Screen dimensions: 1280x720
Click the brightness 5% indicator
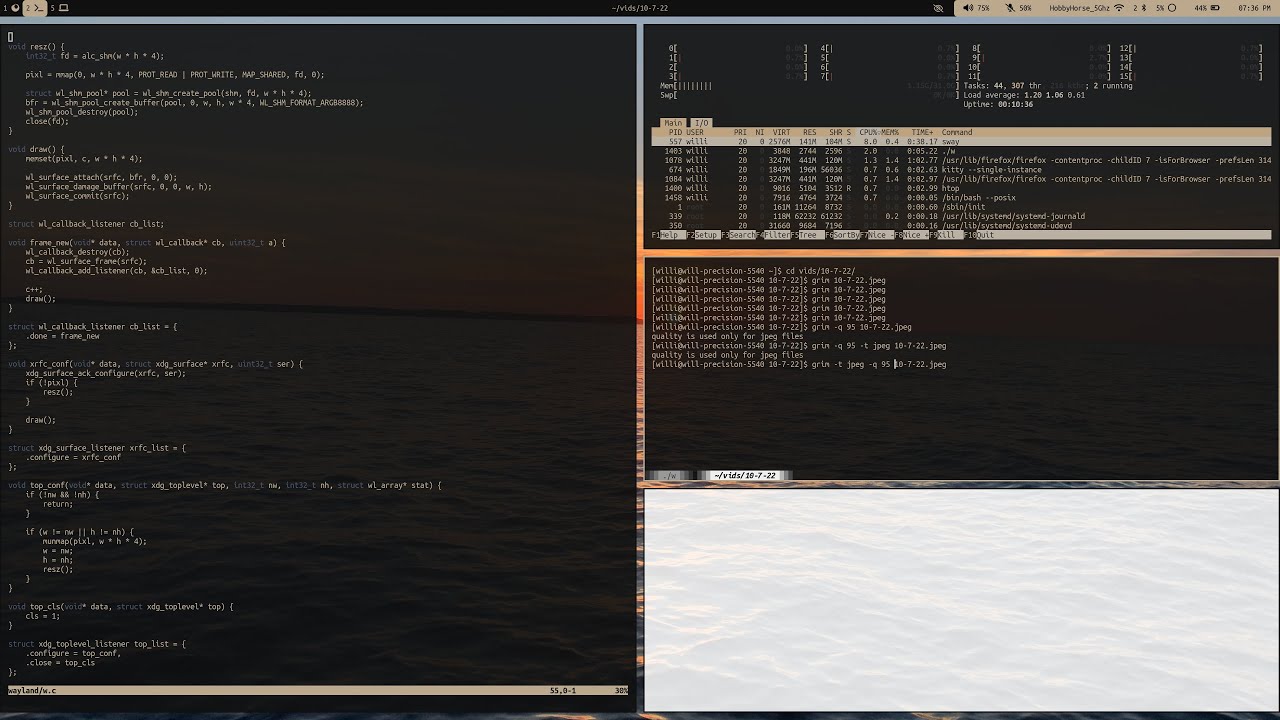[1167, 8]
